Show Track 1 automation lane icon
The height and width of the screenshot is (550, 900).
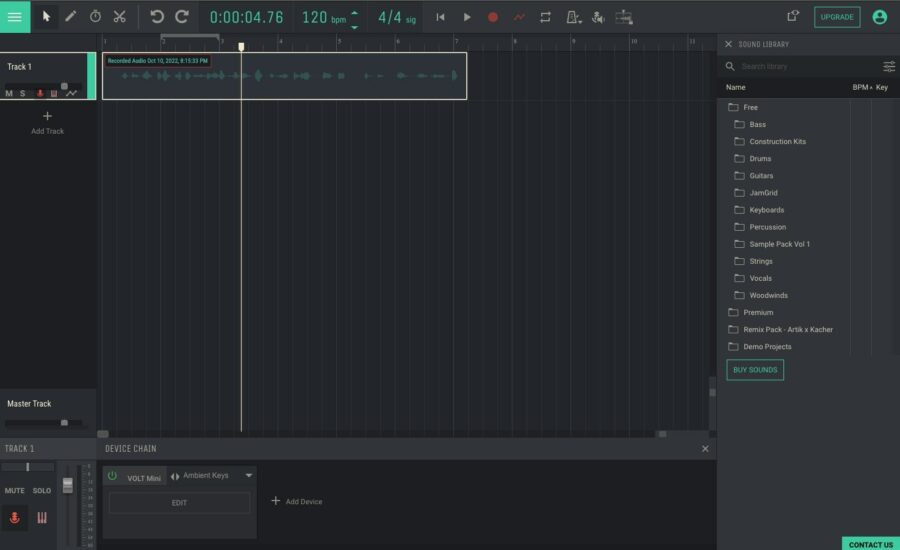click(71, 93)
